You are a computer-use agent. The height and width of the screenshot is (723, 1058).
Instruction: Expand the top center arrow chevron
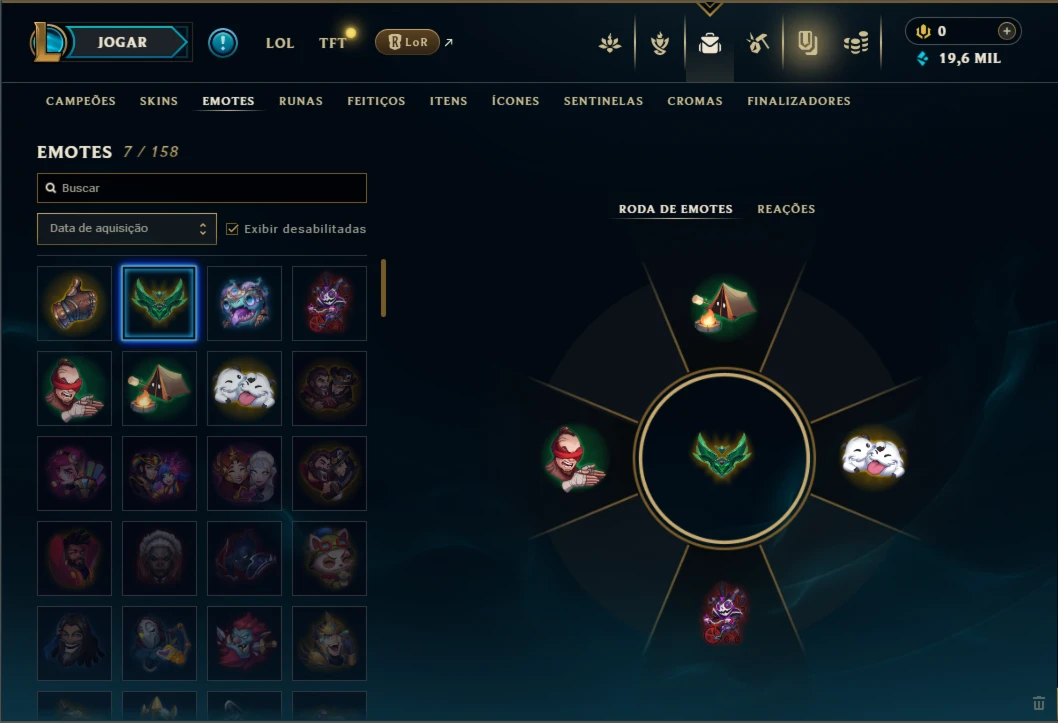(x=709, y=8)
